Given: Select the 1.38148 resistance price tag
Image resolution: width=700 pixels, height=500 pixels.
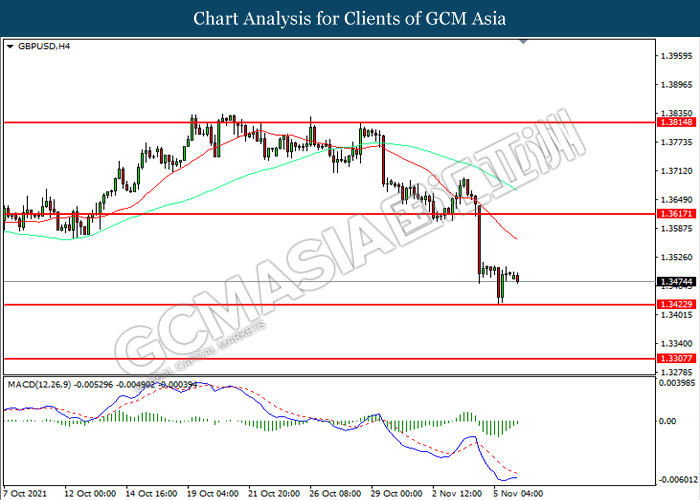Looking at the screenshot, I should click(676, 122).
